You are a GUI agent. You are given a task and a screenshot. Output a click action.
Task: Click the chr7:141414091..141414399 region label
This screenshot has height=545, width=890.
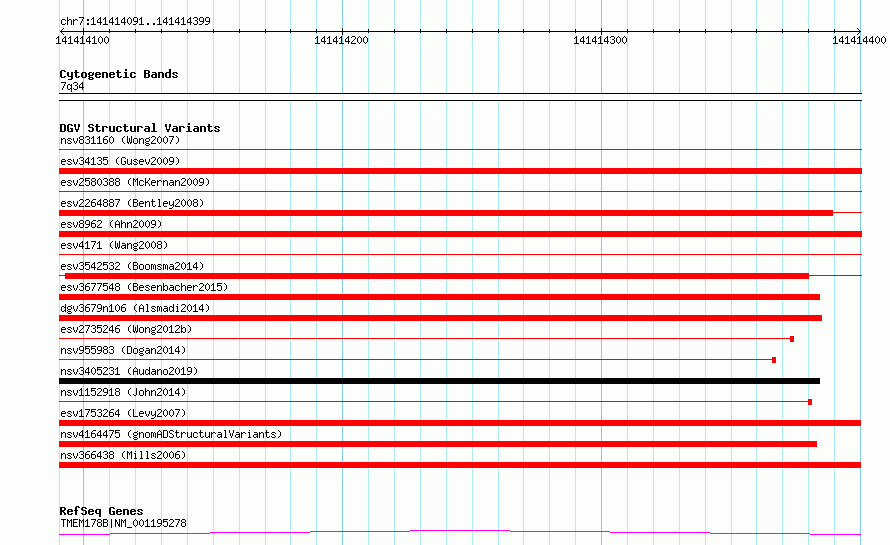pos(135,22)
